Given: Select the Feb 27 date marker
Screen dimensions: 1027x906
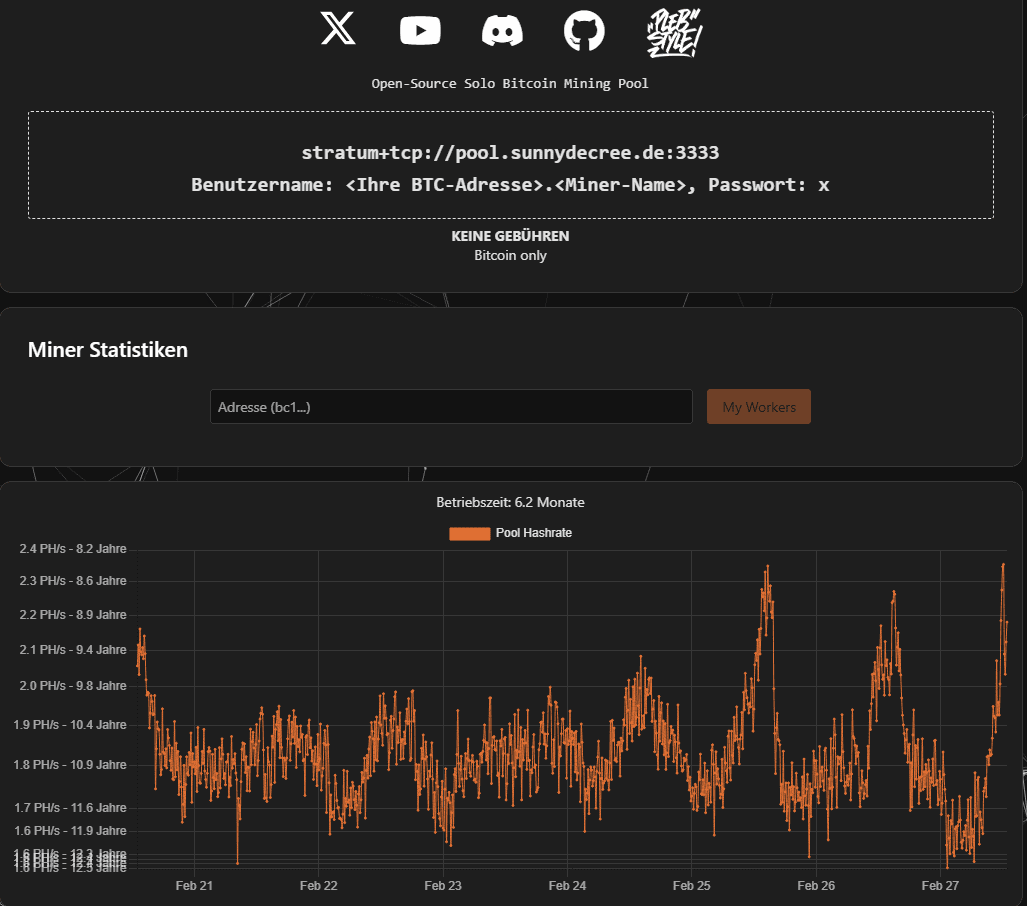Looking at the screenshot, I should [x=940, y=886].
